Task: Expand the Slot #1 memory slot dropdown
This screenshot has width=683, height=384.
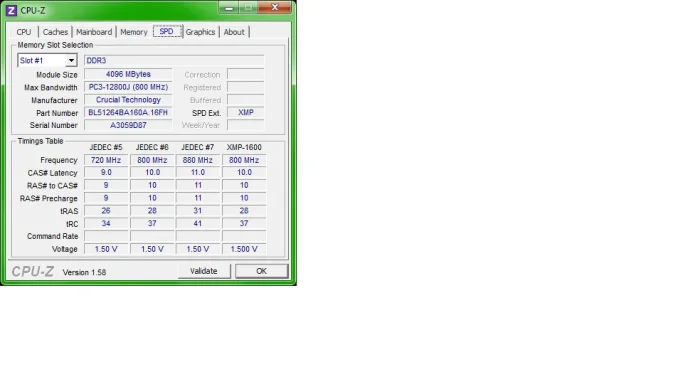Action: click(x=71, y=61)
